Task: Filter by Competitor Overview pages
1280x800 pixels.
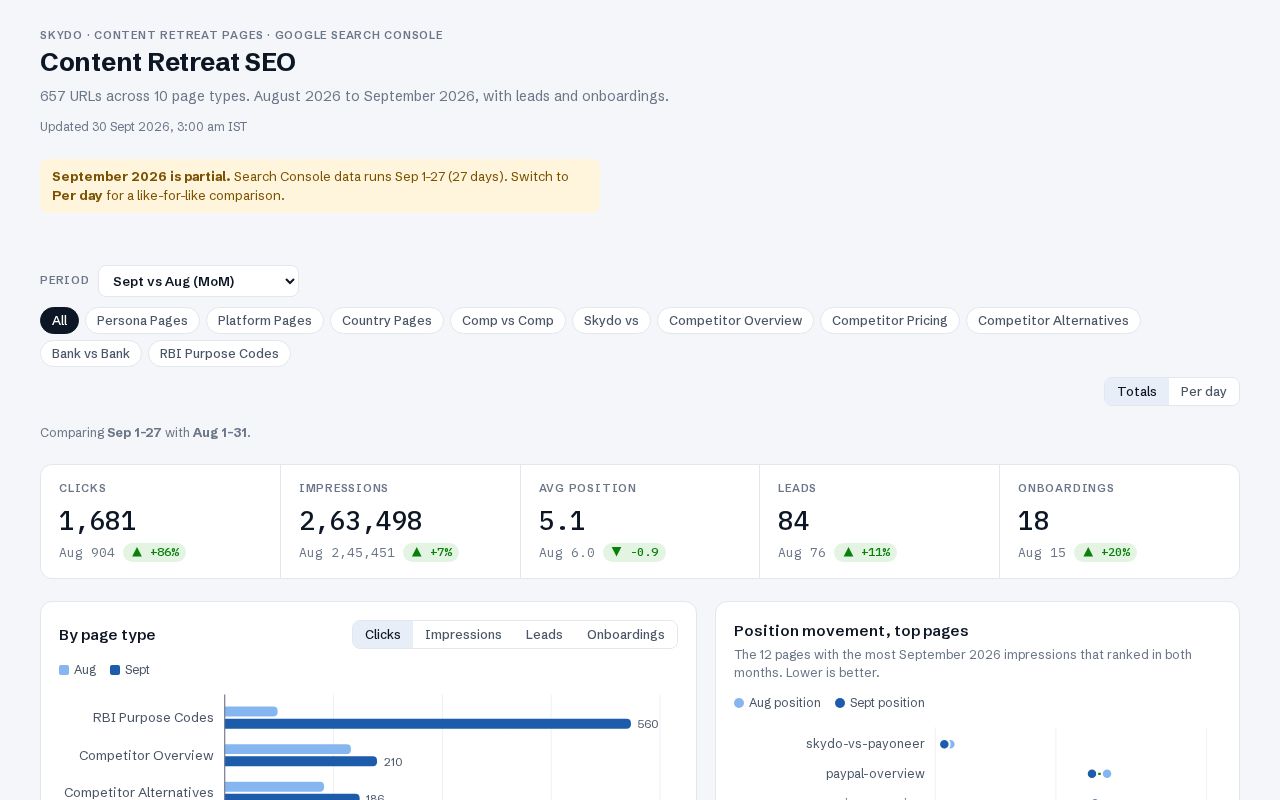Action: tap(735, 320)
